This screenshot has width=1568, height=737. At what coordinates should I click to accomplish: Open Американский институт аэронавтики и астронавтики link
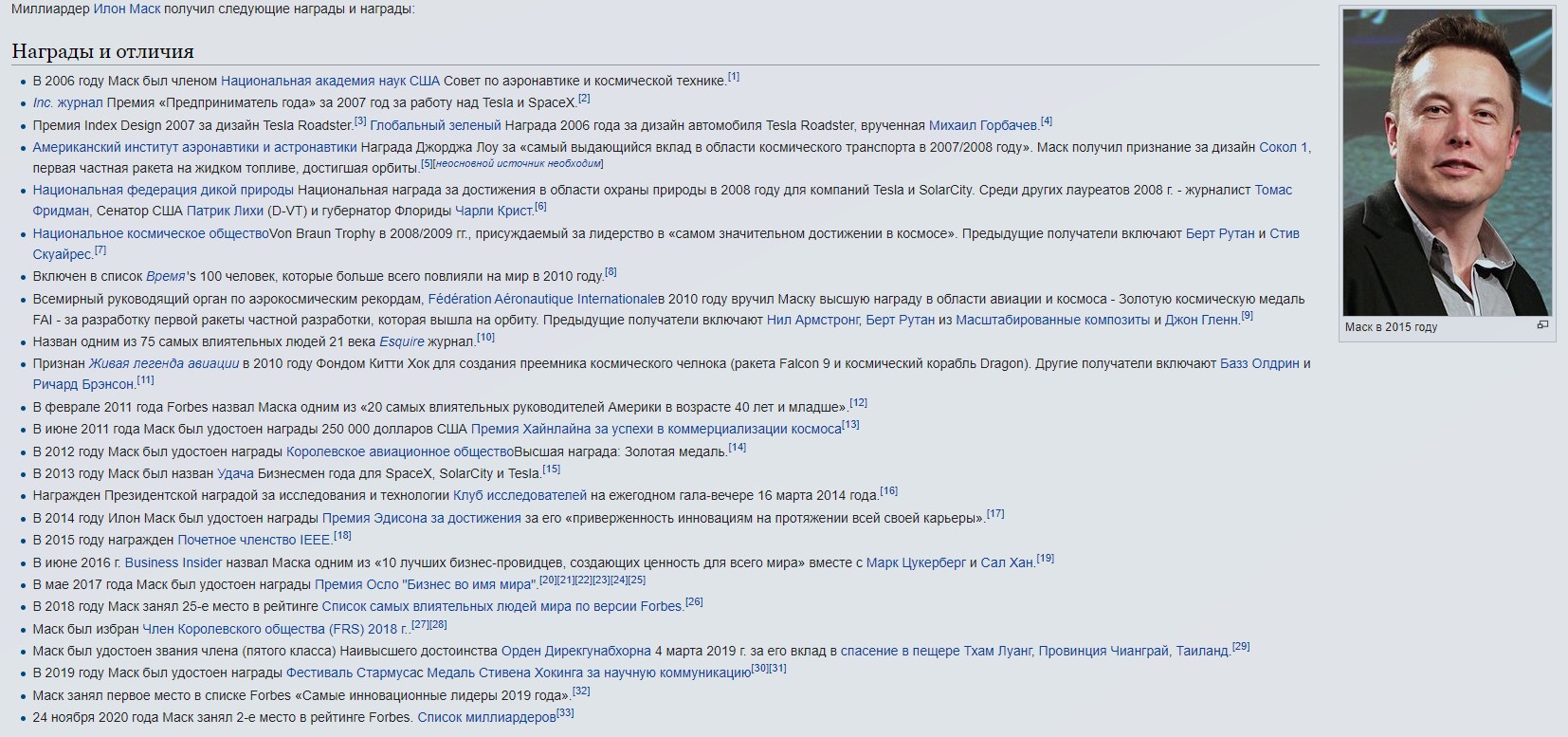[x=194, y=147]
